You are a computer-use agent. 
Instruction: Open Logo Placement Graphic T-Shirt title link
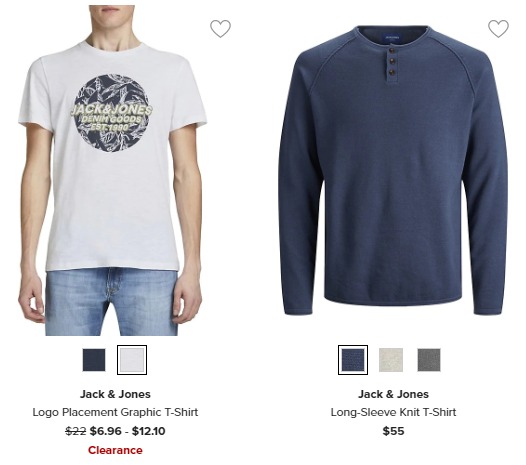tap(115, 412)
